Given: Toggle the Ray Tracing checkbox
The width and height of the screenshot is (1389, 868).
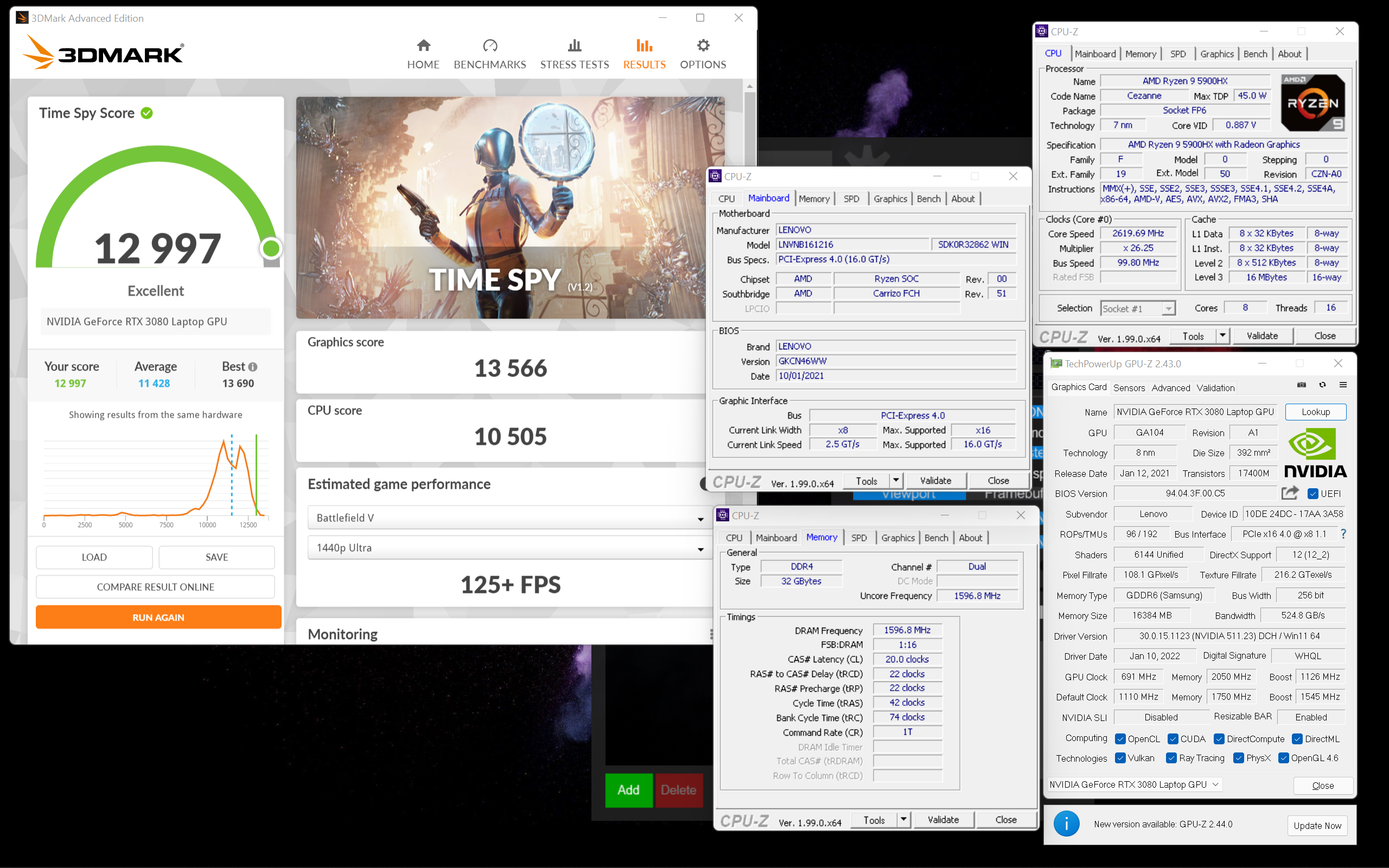Looking at the screenshot, I should (1171, 758).
